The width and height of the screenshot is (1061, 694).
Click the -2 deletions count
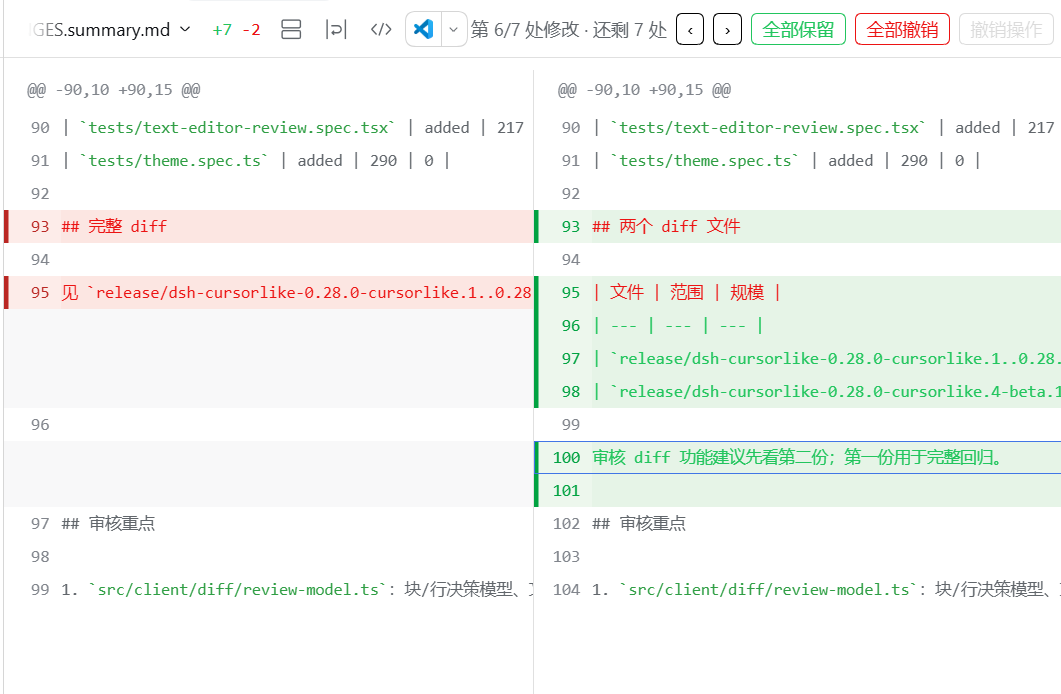[x=251, y=30]
